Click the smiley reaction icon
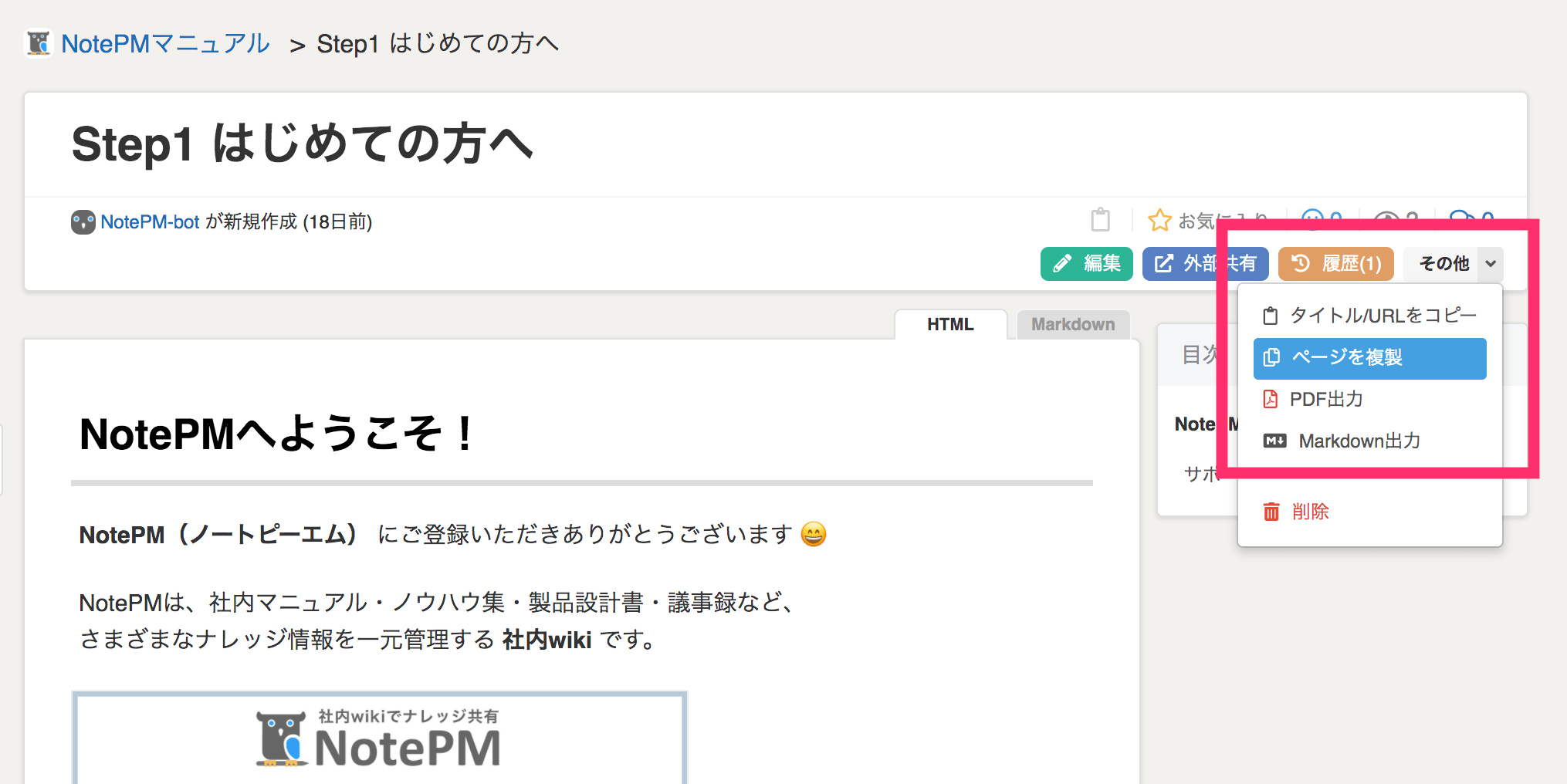 pyautogui.click(x=1315, y=218)
